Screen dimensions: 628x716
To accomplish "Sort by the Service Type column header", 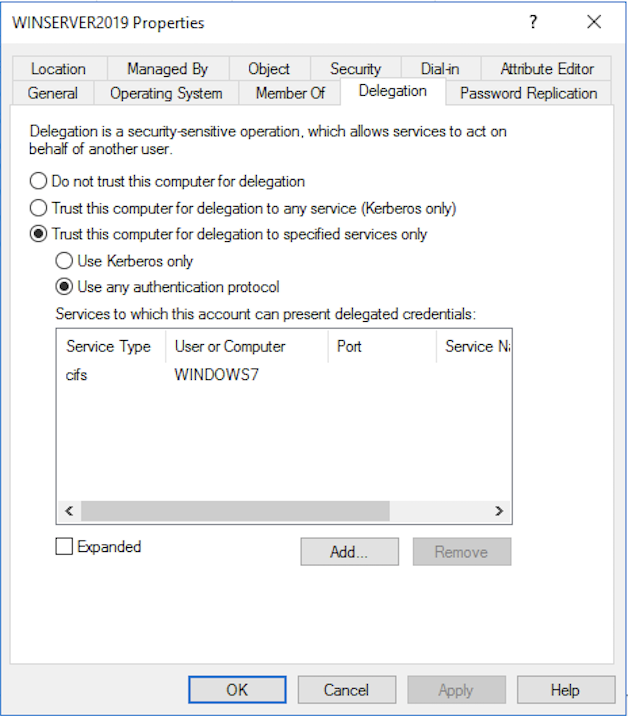I will [109, 347].
